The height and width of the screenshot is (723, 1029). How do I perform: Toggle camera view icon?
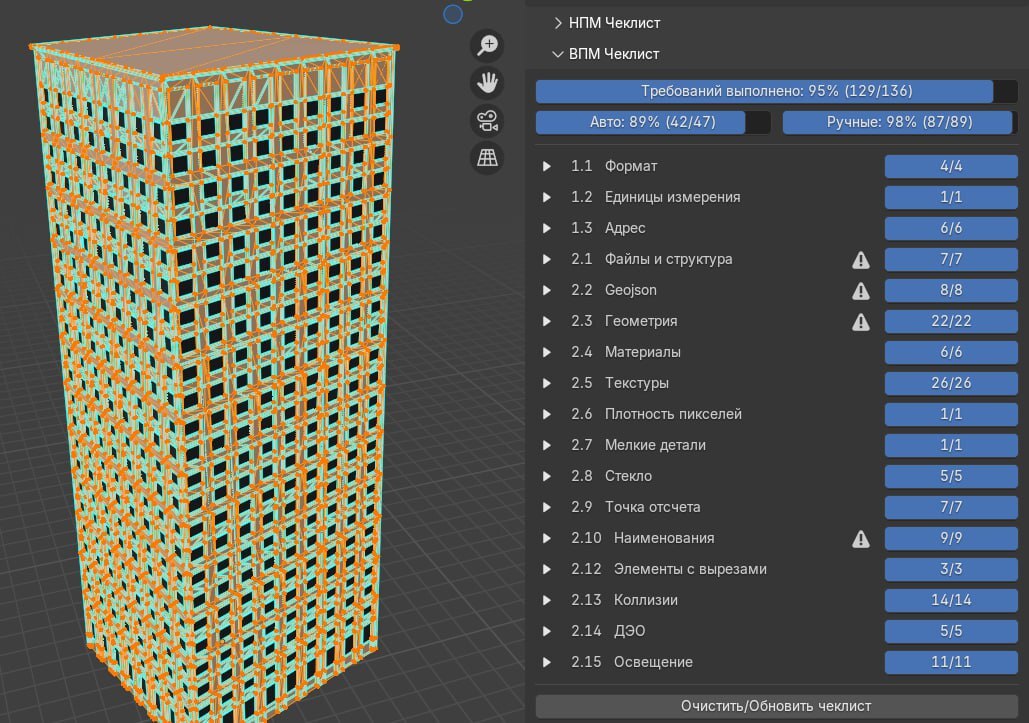(x=487, y=121)
